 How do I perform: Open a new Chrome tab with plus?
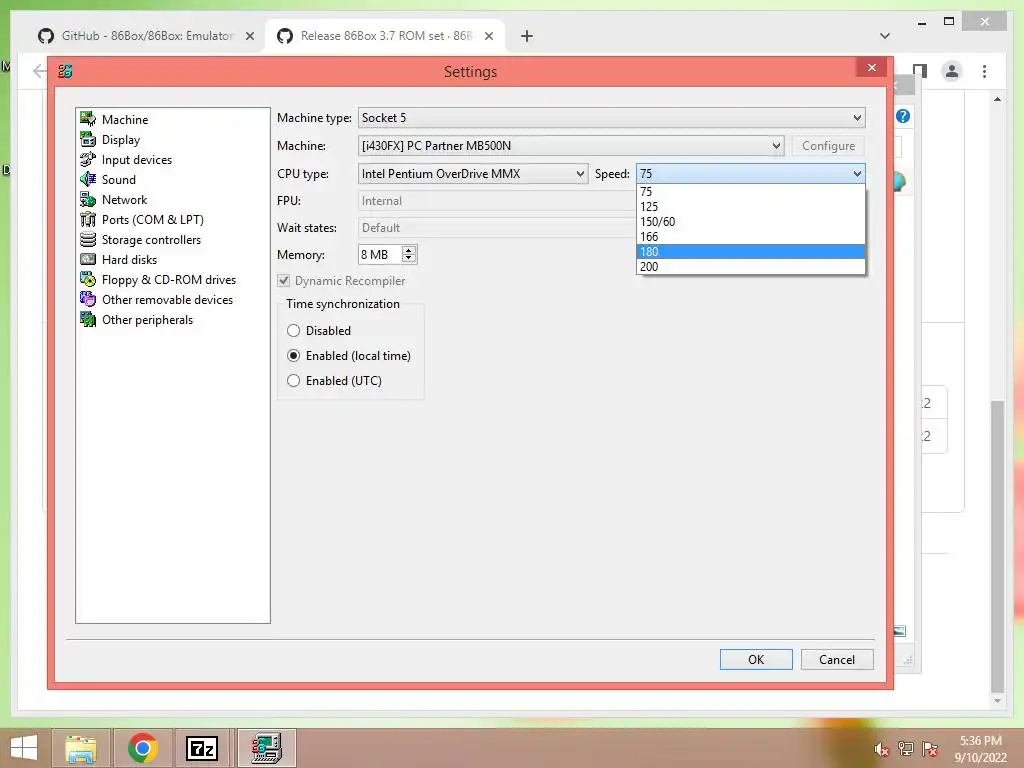click(526, 36)
